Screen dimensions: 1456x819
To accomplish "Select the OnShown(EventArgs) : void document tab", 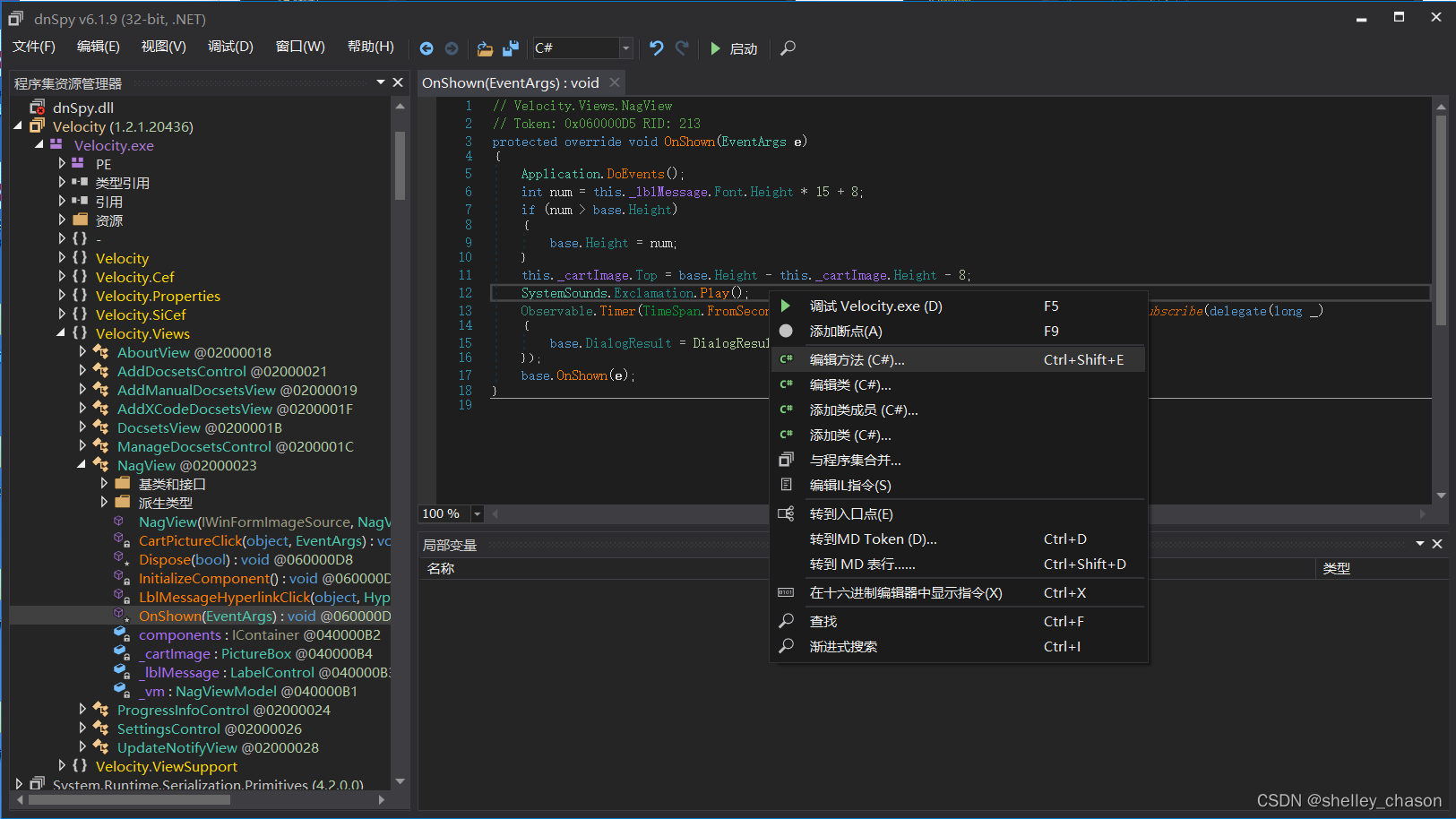I will (511, 82).
